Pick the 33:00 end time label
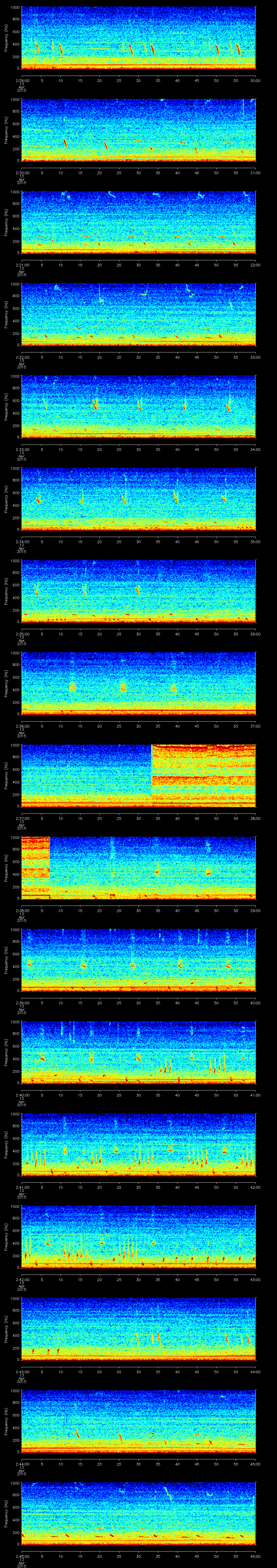Viewport: 277px width, 1568px height. (x=255, y=358)
